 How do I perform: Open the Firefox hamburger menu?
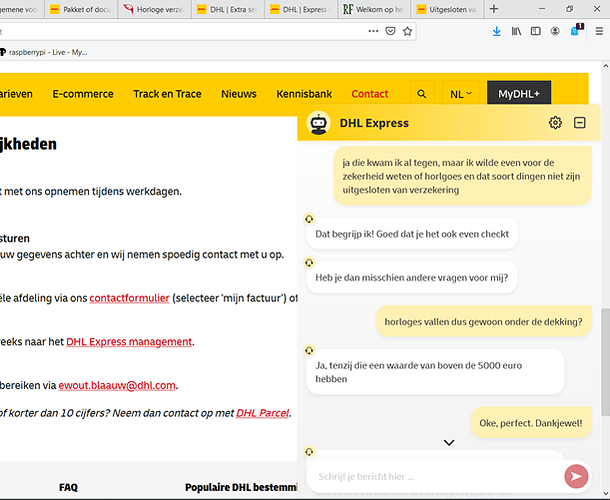[x=599, y=31]
